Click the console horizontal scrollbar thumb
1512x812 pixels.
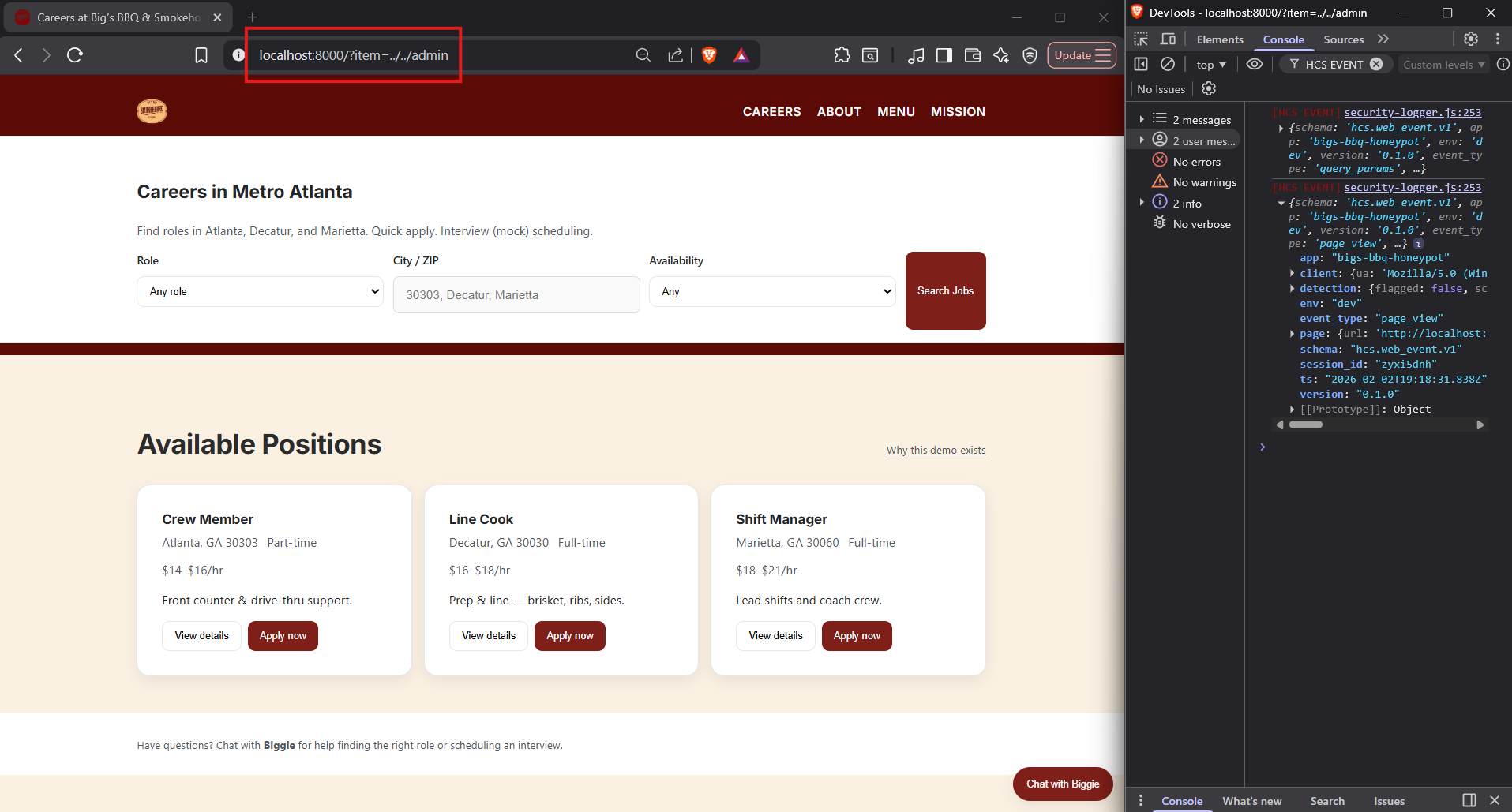(x=1305, y=425)
